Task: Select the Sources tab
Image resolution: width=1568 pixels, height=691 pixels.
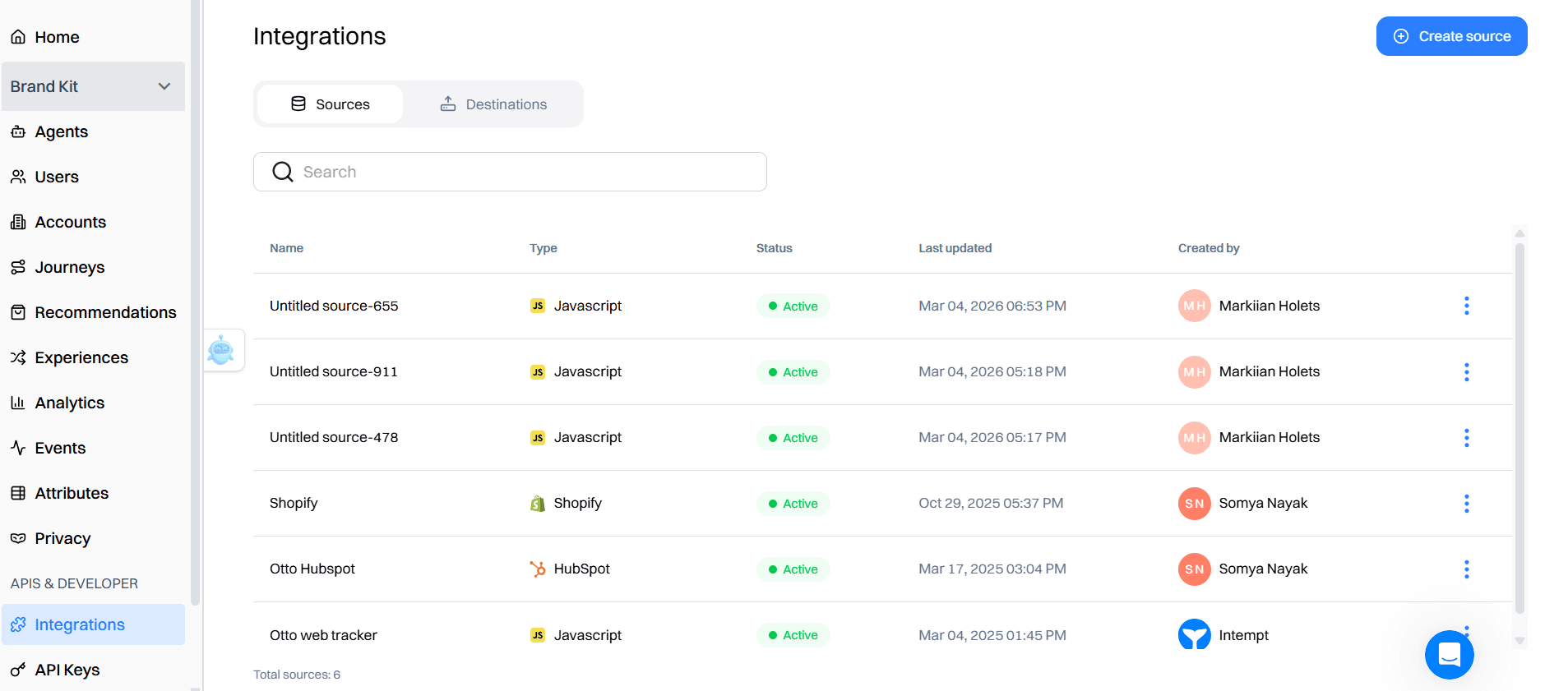Action: [331, 104]
